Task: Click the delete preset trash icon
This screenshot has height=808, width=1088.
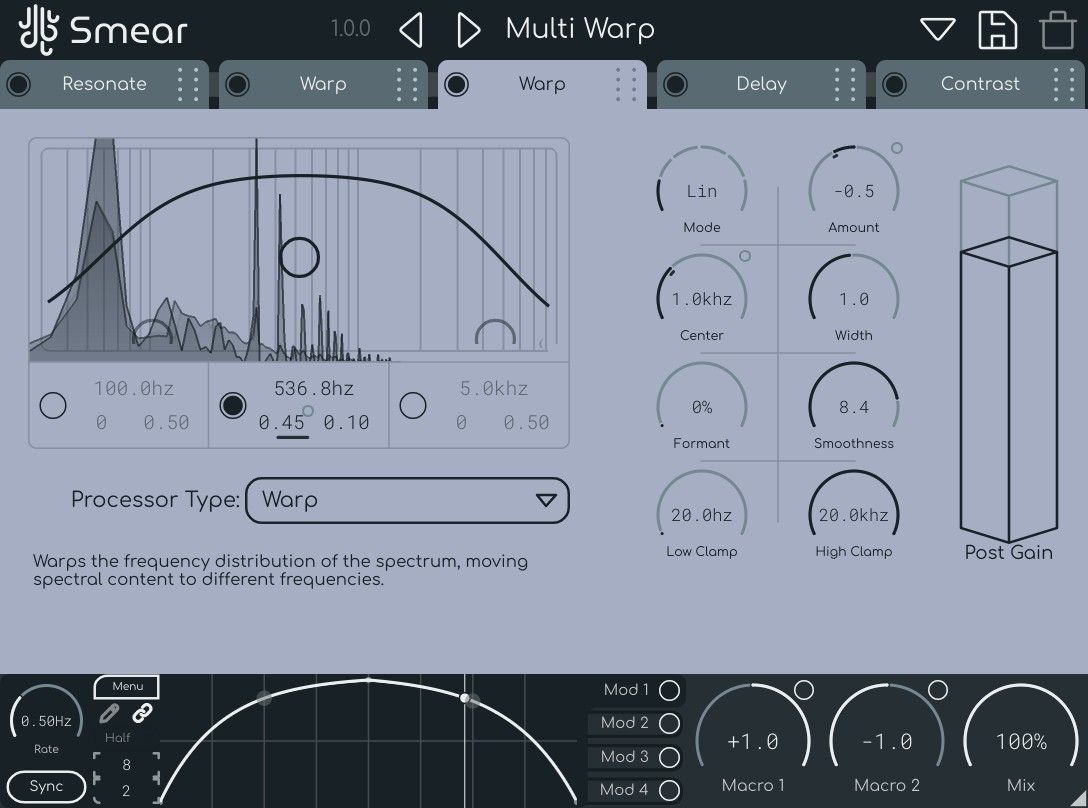Action: [x=1057, y=30]
